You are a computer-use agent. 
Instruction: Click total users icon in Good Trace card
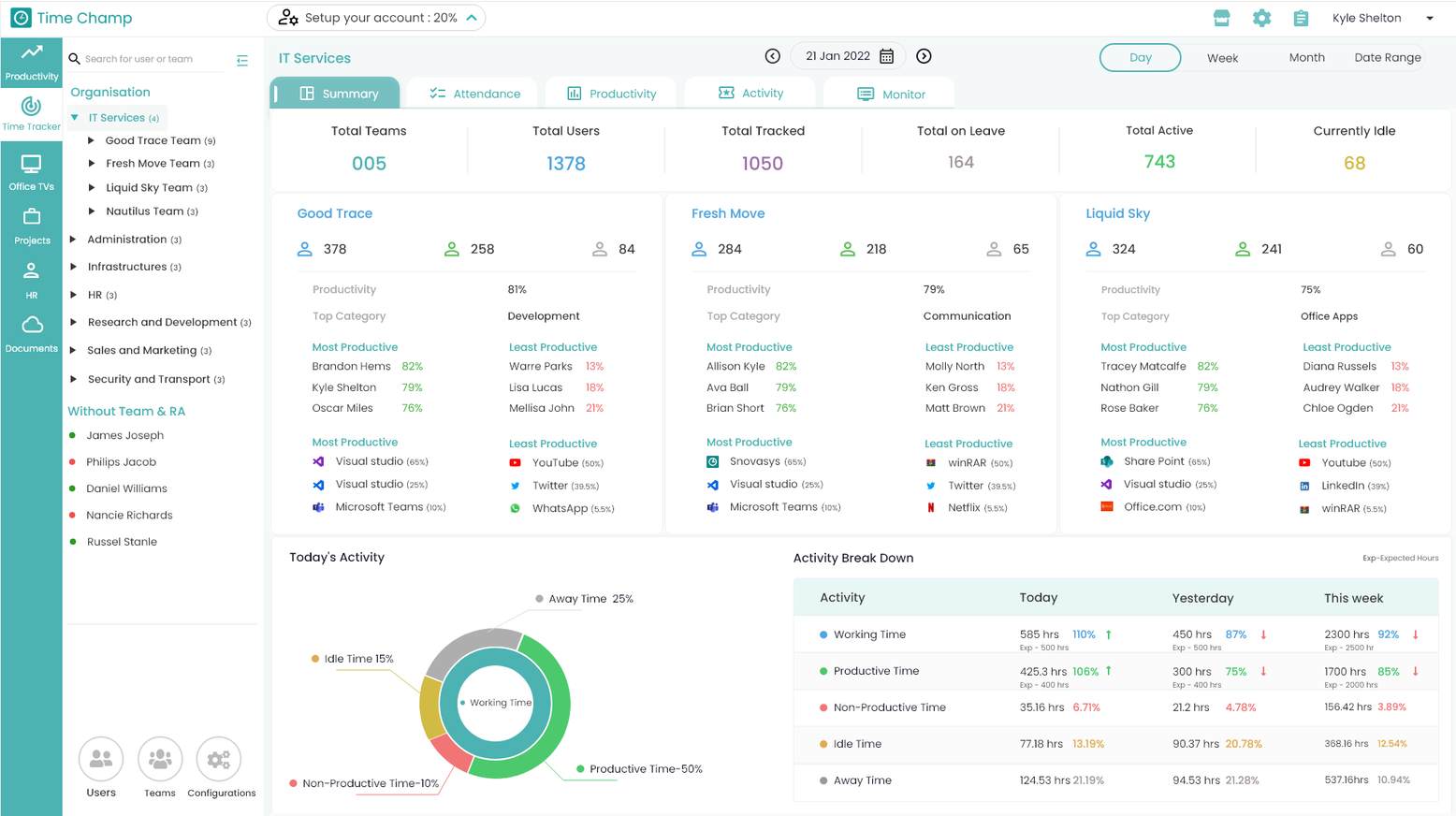[305, 249]
